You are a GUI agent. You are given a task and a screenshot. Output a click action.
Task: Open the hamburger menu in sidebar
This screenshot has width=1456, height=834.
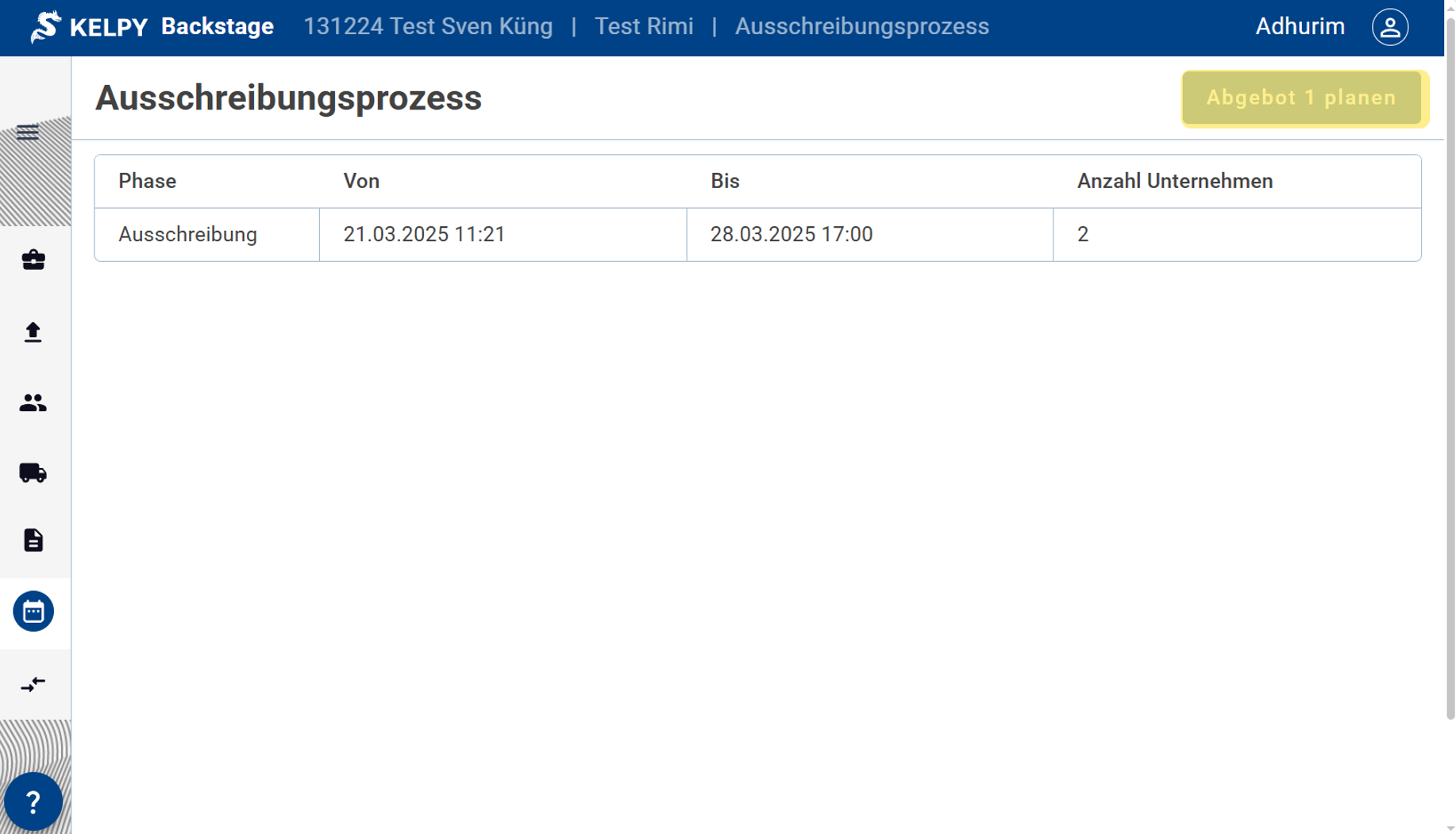(28, 133)
